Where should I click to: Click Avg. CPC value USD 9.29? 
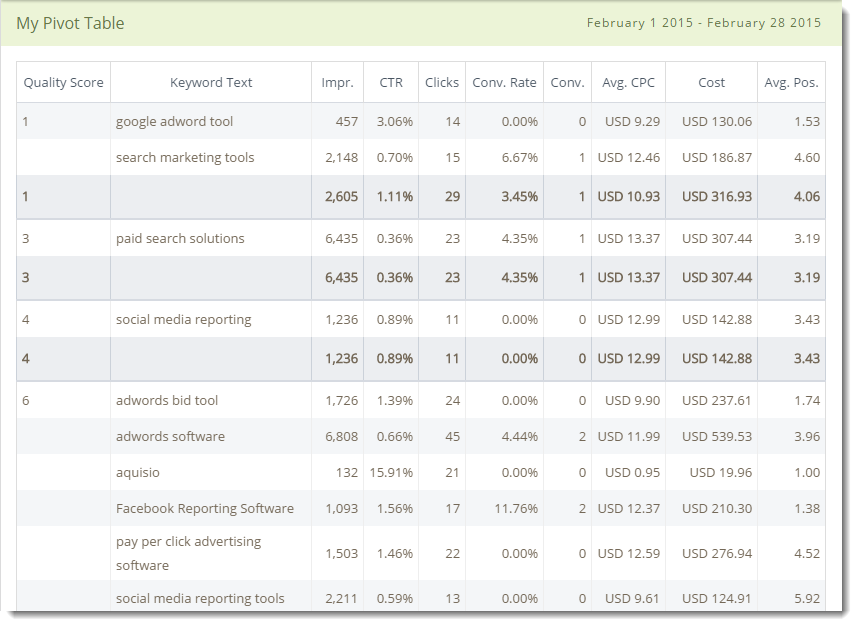tap(632, 121)
